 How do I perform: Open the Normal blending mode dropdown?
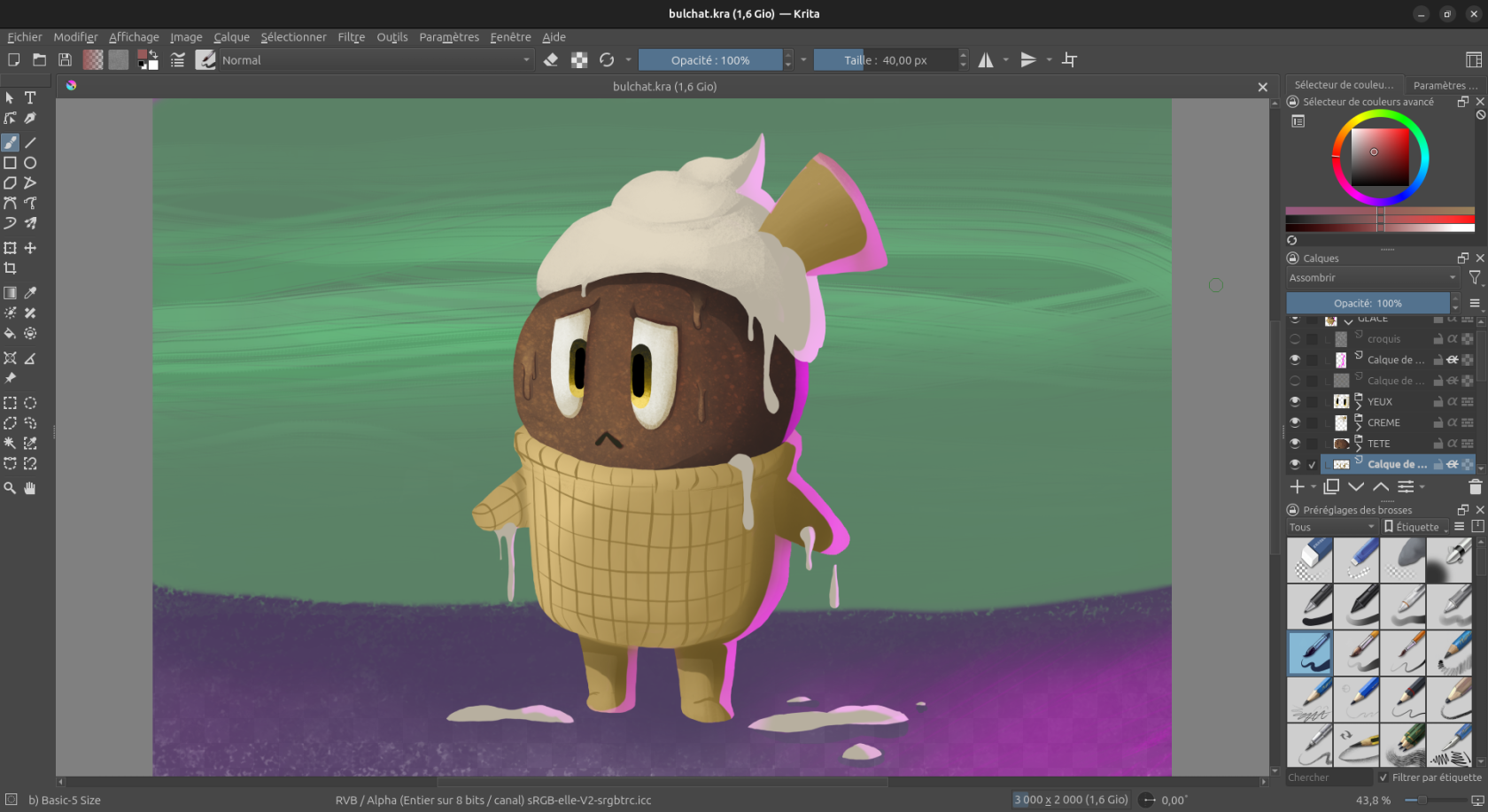pos(376,60)
